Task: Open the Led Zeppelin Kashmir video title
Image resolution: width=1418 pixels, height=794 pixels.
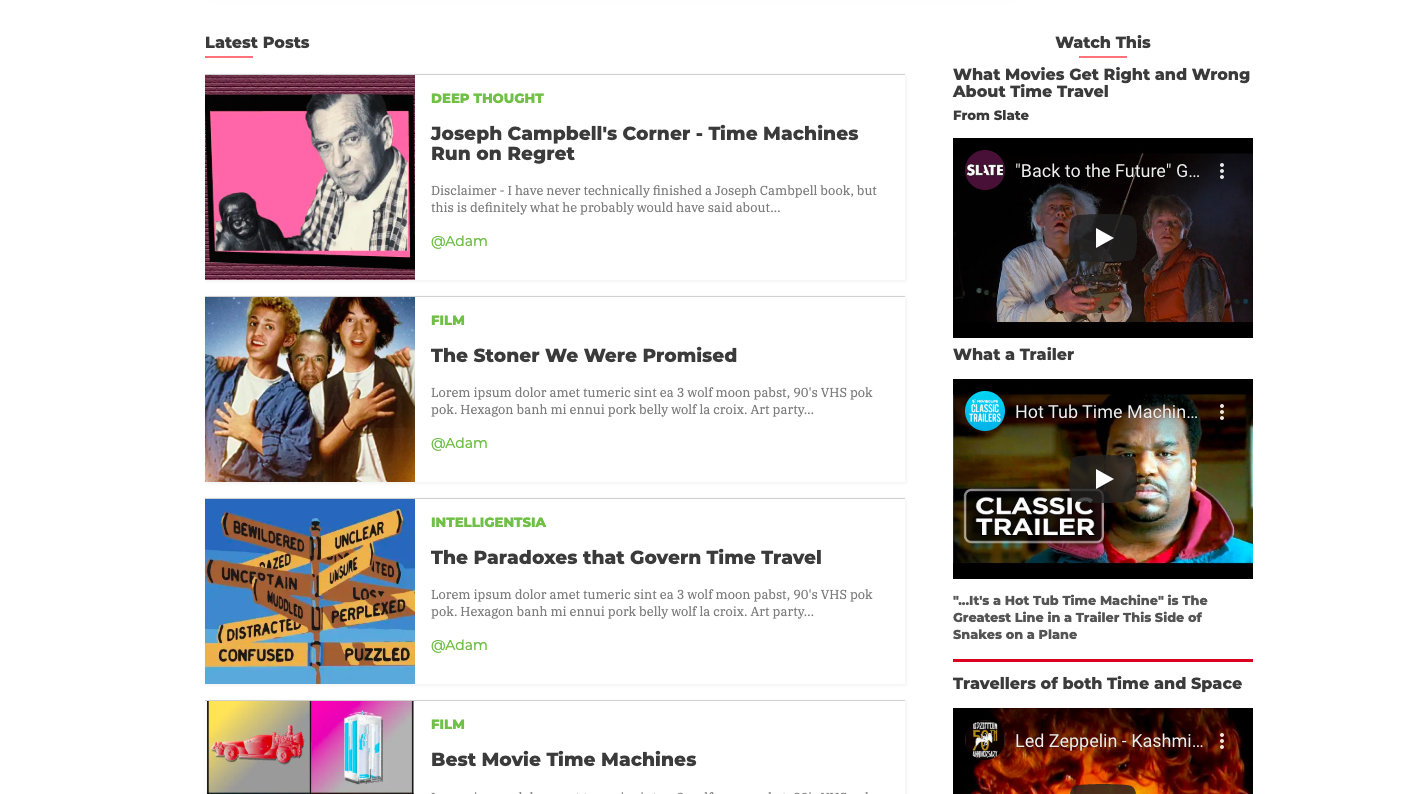Action: pyautogui.click(x=1107, y=741)
